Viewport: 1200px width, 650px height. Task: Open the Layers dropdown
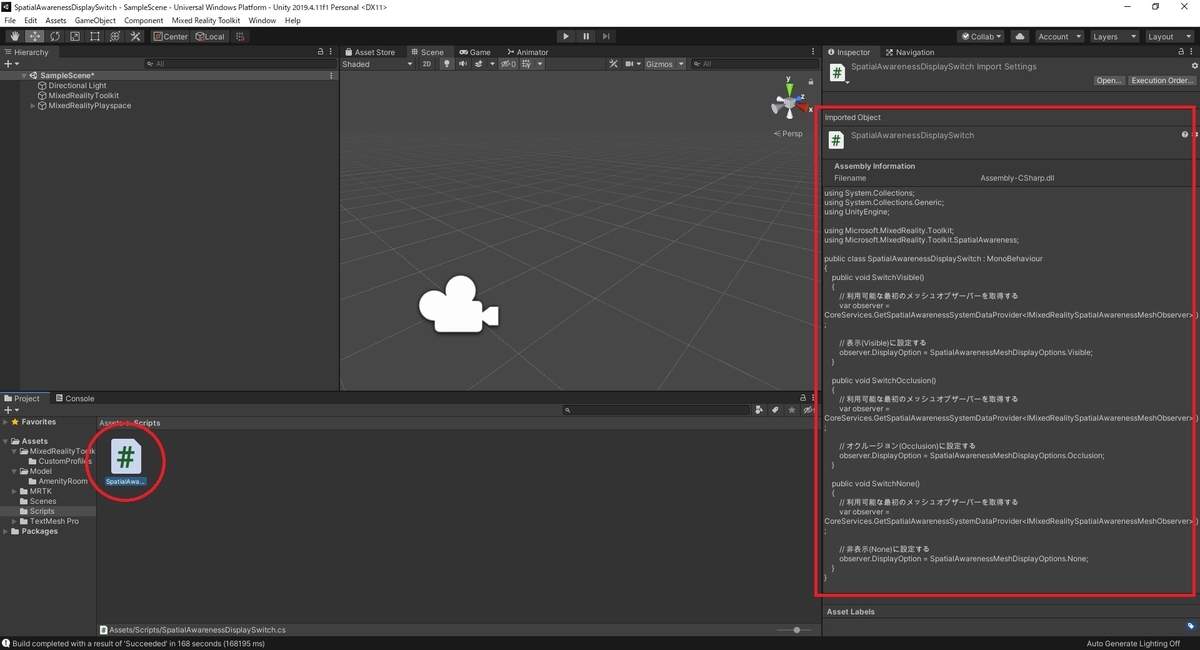(1113, 36)
